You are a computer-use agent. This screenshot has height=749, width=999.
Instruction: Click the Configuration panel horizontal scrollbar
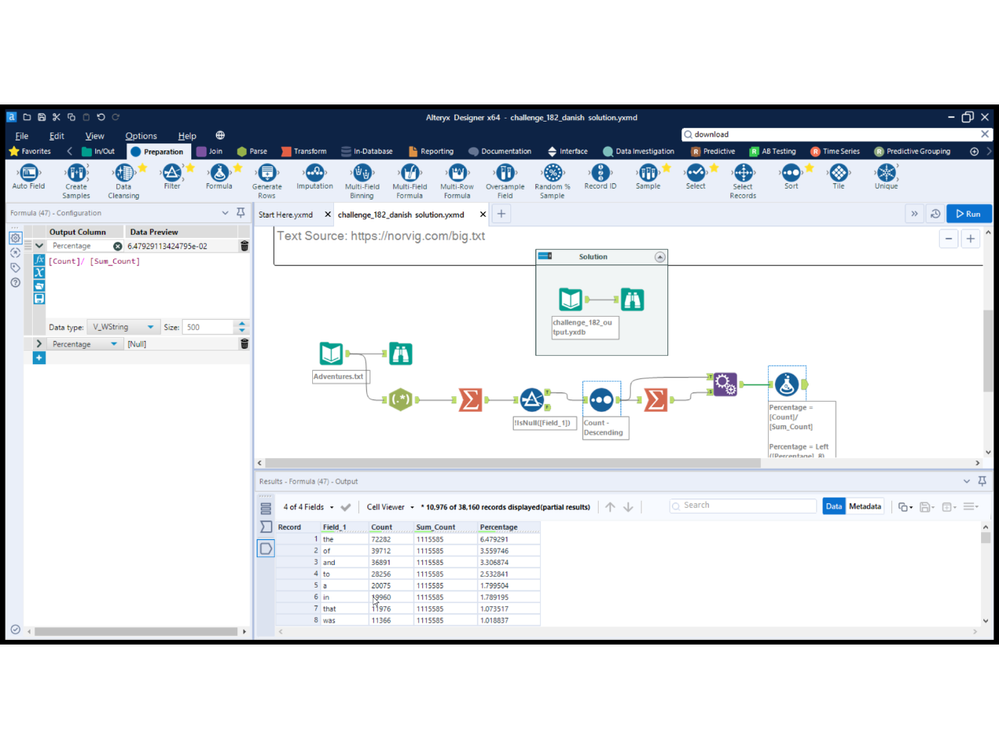point(136,632)
